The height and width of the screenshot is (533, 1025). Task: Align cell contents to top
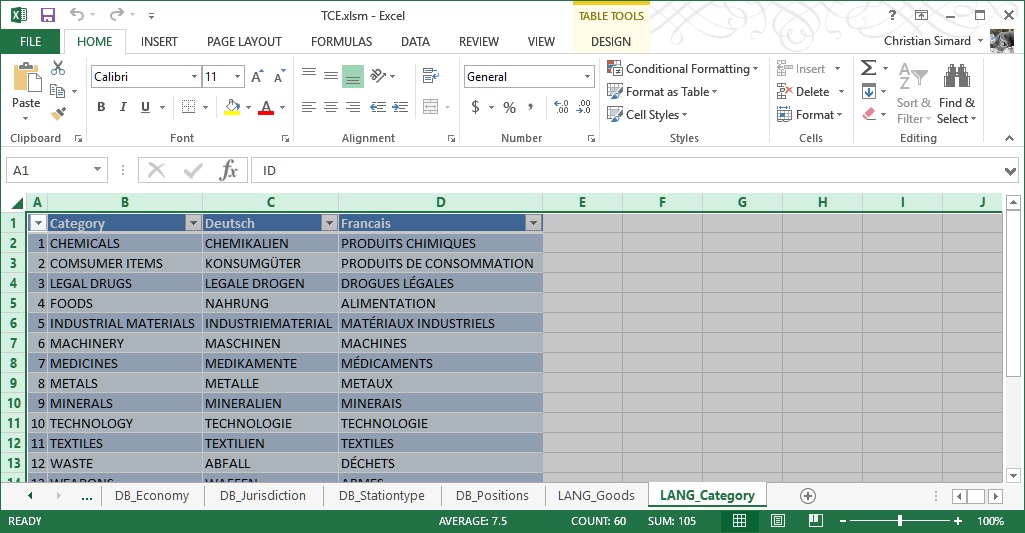click(x=309, y=76)
